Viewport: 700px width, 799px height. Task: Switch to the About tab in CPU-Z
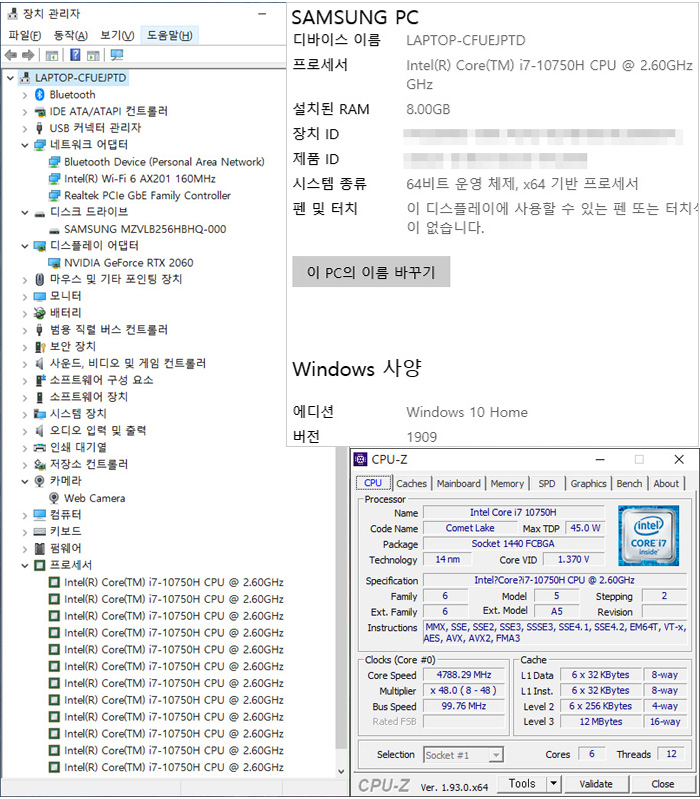click(x=666, y=484)
